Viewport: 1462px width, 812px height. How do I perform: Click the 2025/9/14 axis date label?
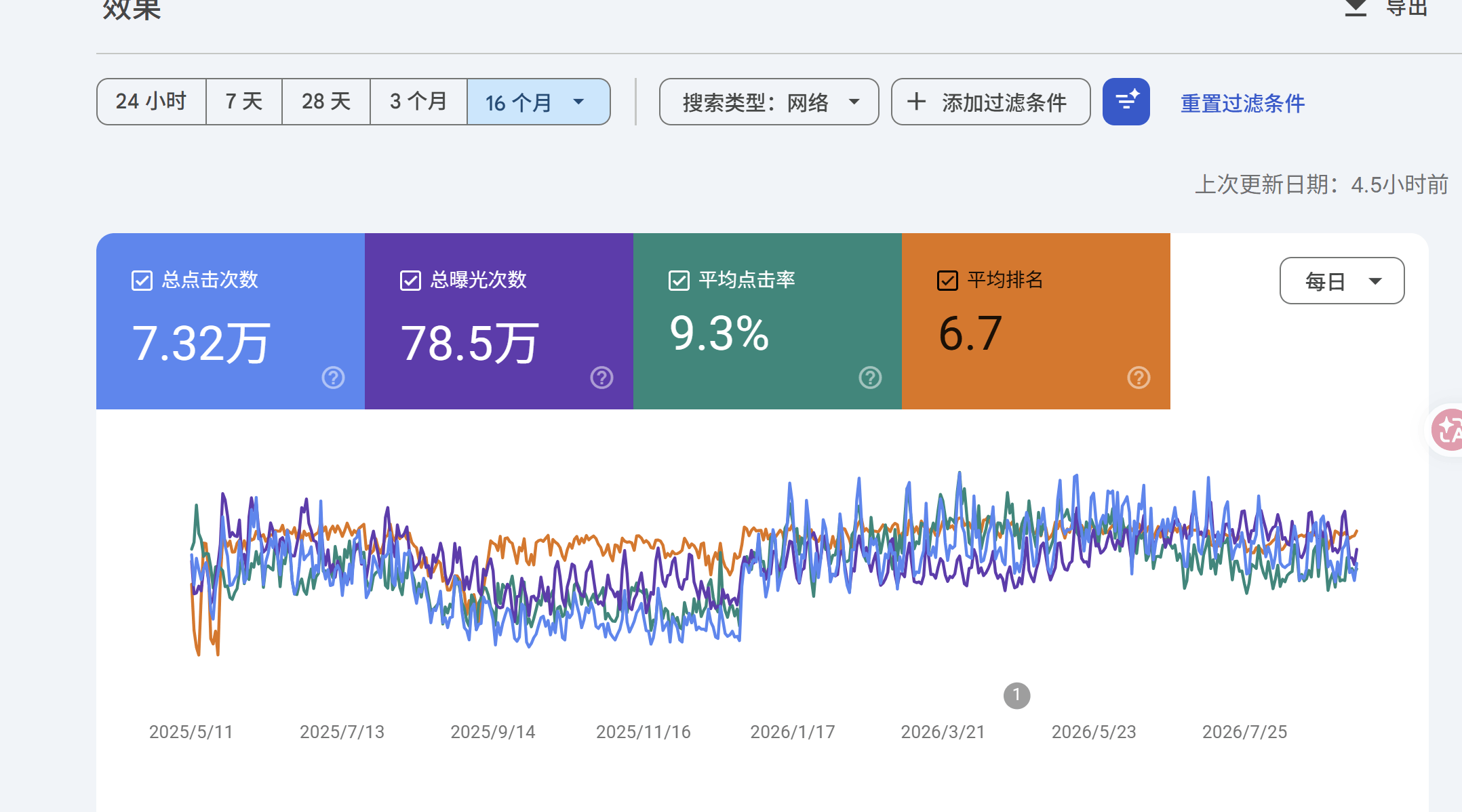(492, 732)
